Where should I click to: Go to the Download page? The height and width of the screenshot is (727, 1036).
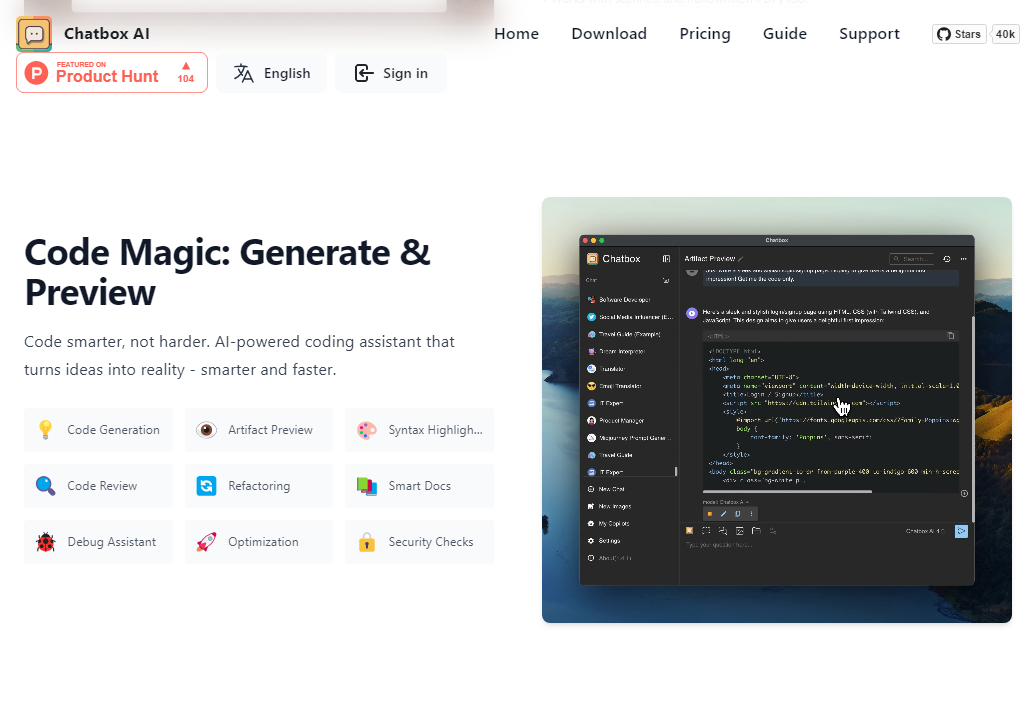click(609, 34)
